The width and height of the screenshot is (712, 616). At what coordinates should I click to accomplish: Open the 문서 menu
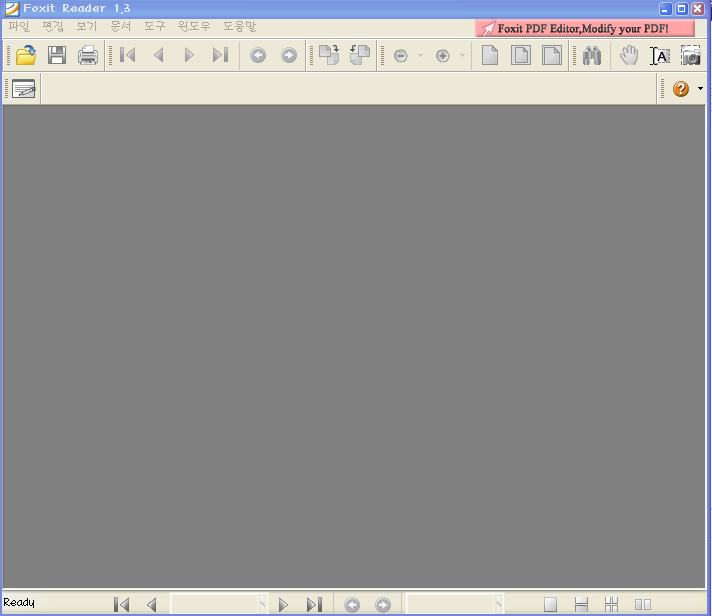click(121, 26)
